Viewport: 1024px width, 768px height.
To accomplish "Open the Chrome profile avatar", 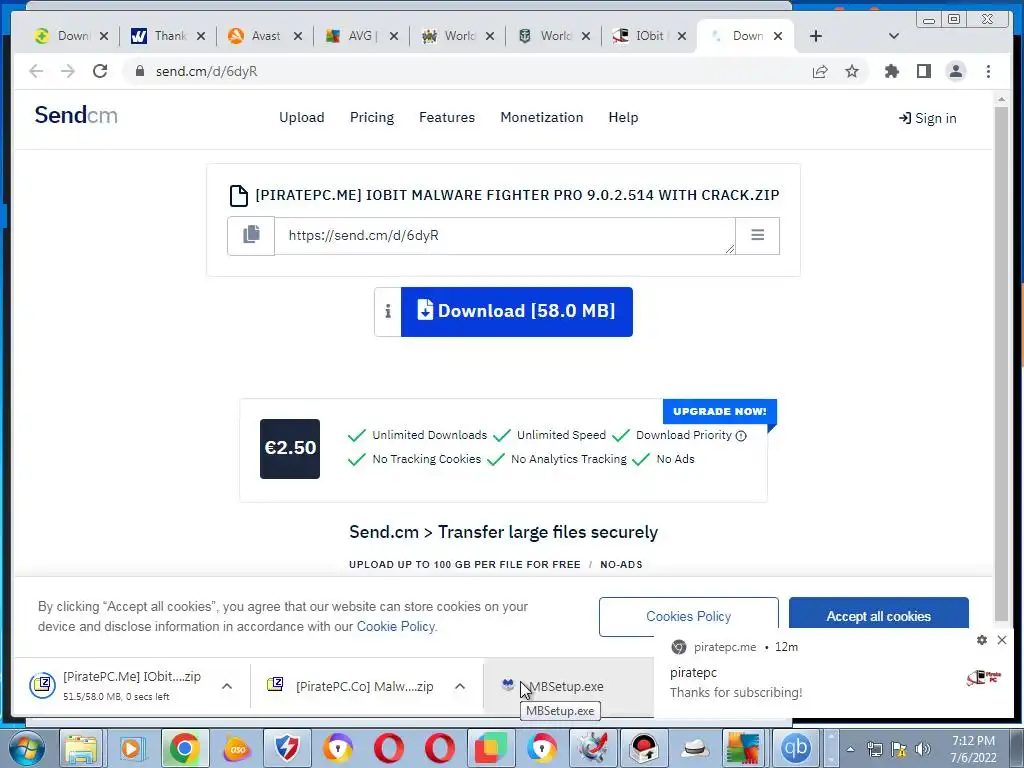I will click(x=955, y=71).
